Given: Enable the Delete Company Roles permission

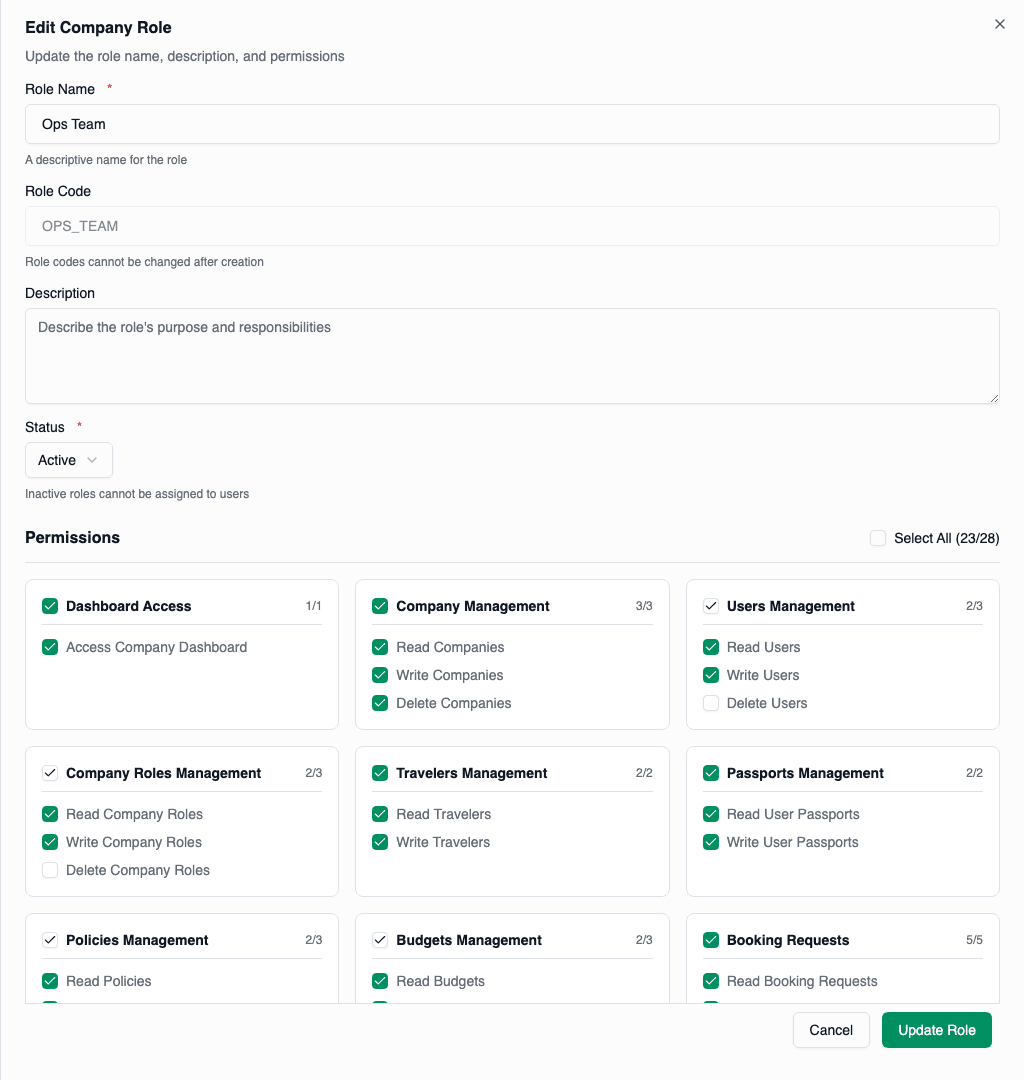Looking at the screenshot, I should click(50, 870).
